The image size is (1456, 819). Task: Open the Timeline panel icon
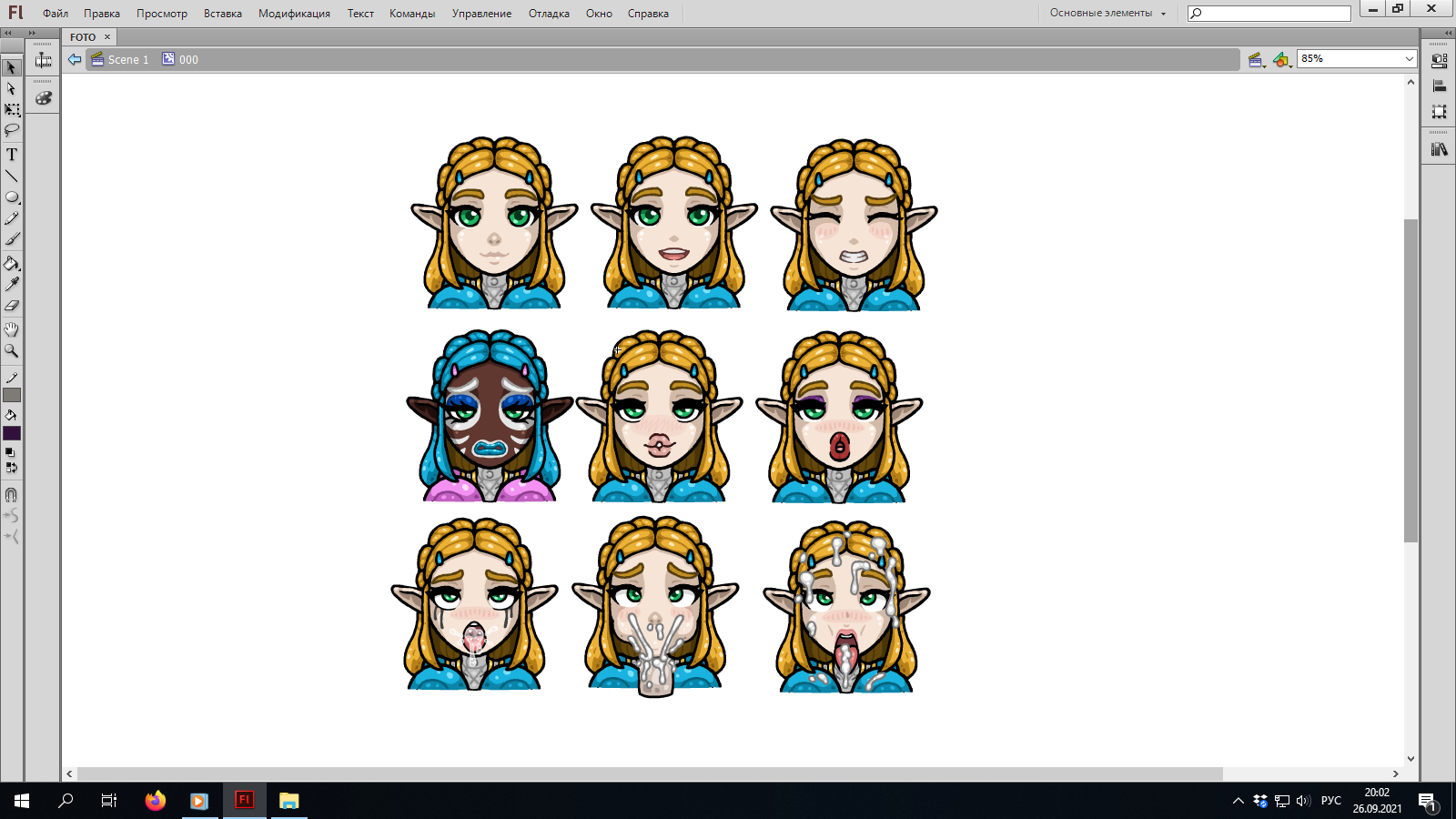[x=43, y=61]
